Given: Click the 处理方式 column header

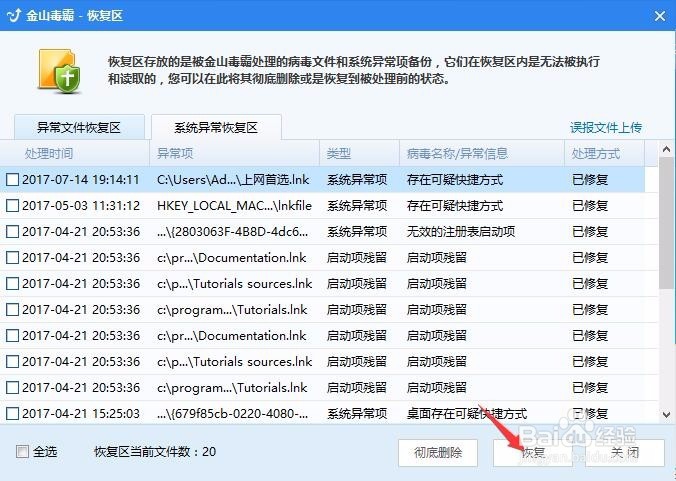Looking at the screenshot, I should point(604,153).
